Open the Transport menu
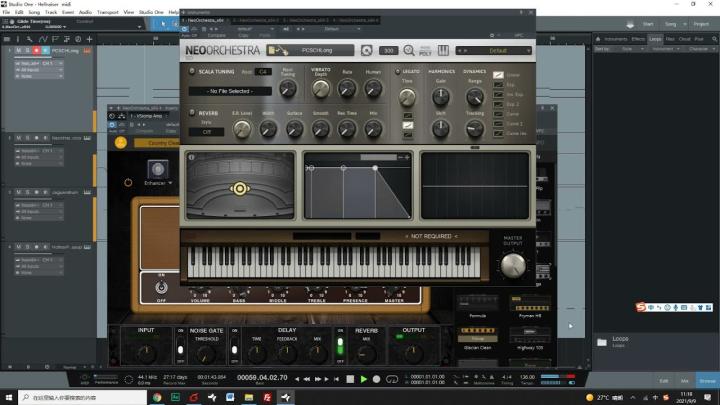 [x=108, y=12]
